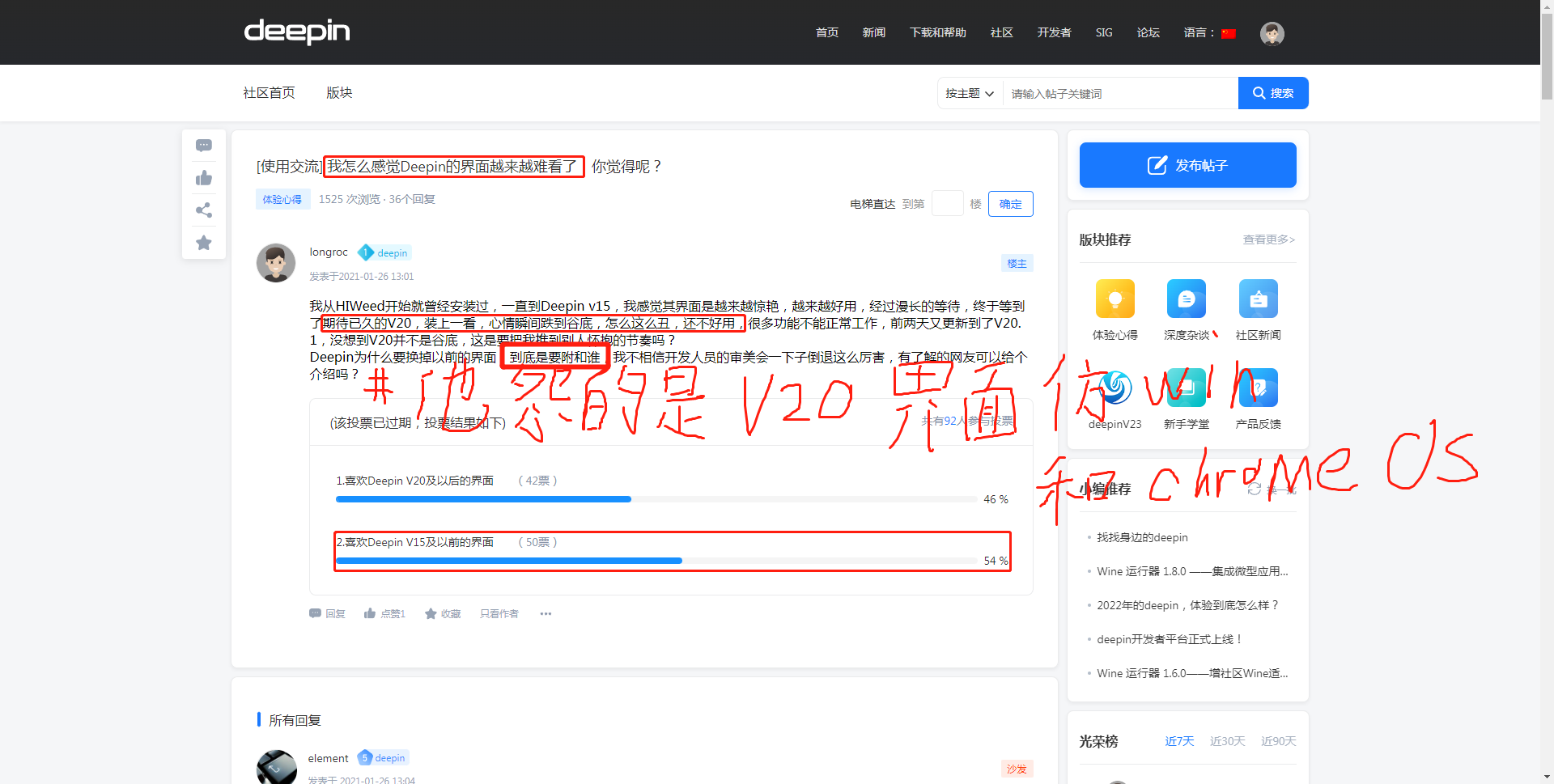Open the 新手学堂 board icon
1554x784 pixels.
[1187, 388]
